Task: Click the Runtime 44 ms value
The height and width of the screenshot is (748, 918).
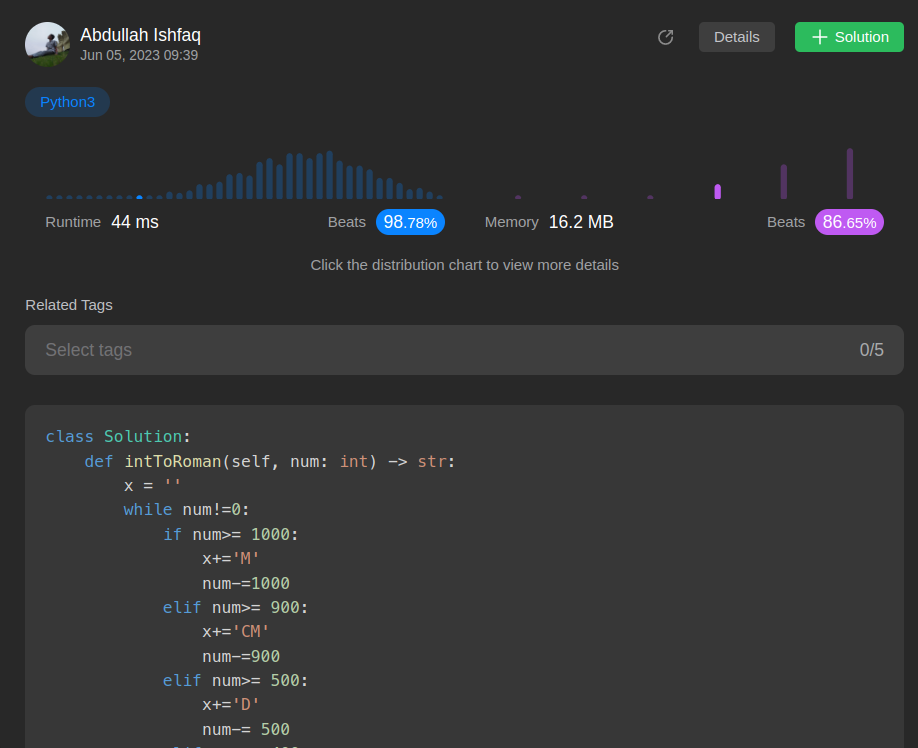Action: click(x=134, y=222)
